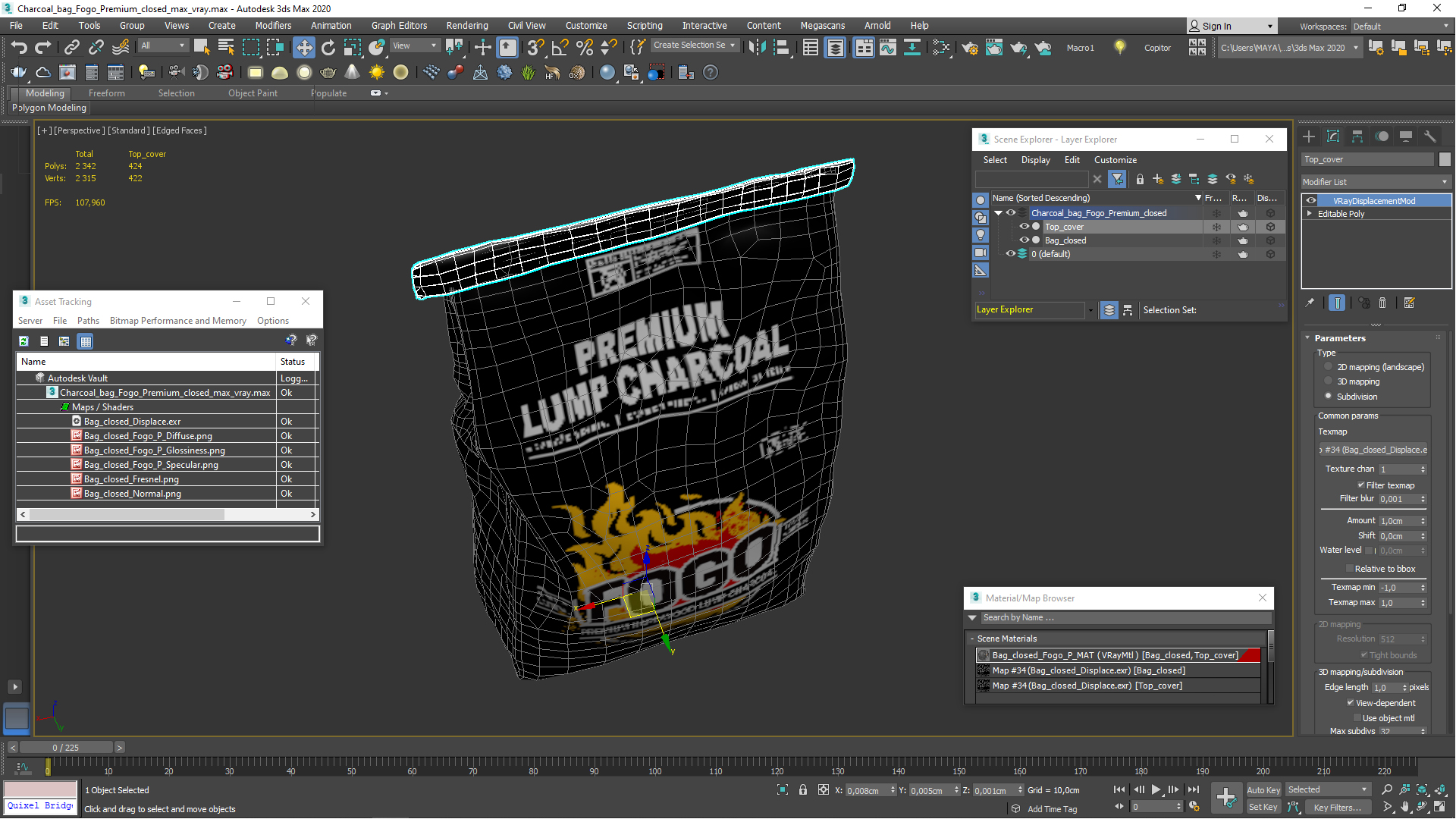Click Display Lights icon in Scene Explorer
Screen dimensions: 1456x819
click(981, 235)
